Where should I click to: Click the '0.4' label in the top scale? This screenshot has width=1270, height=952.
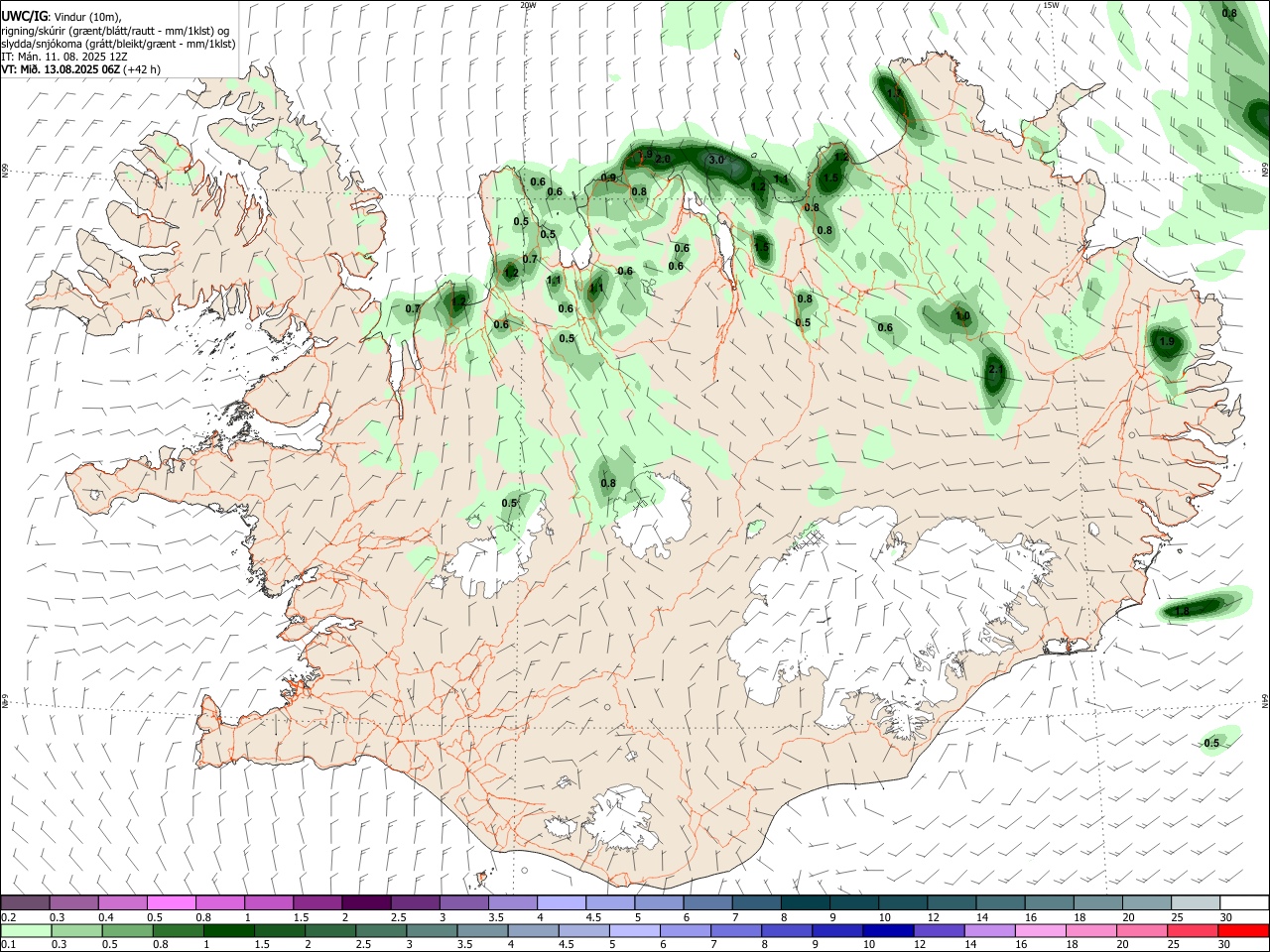[x=107, y=917]
